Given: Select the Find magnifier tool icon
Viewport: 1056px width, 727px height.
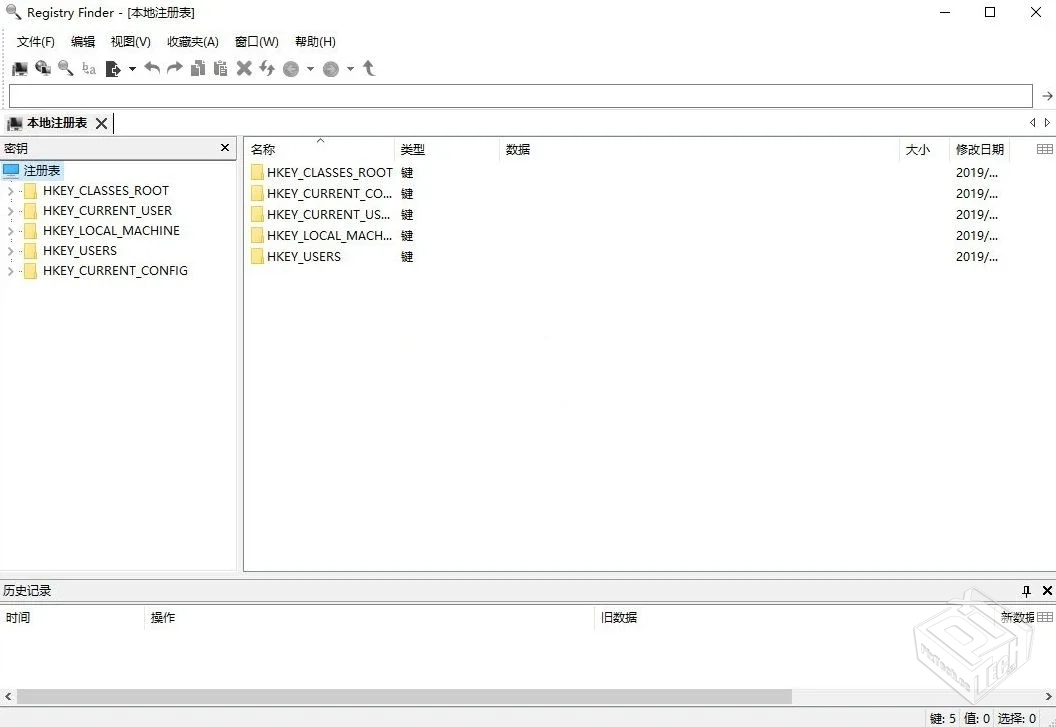Looking at the screenshot, I should (x=65, y=68).
